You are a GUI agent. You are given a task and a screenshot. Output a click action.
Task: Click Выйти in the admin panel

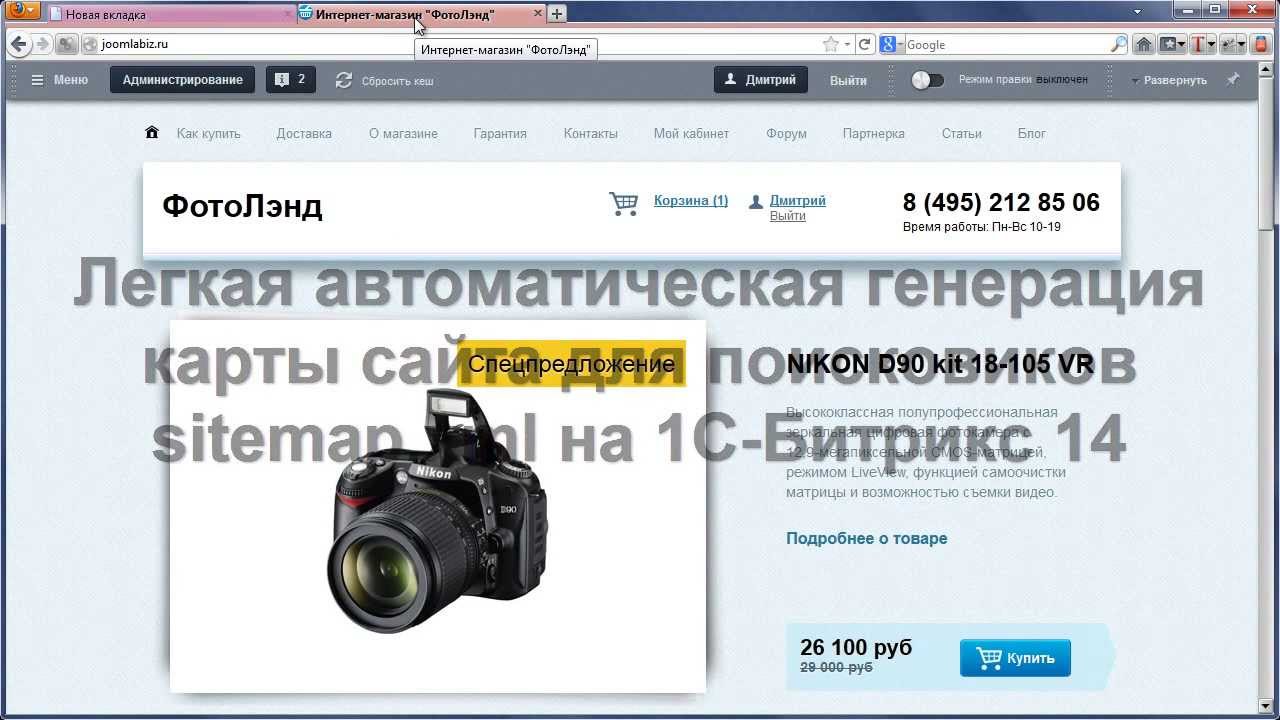[848, 80]
